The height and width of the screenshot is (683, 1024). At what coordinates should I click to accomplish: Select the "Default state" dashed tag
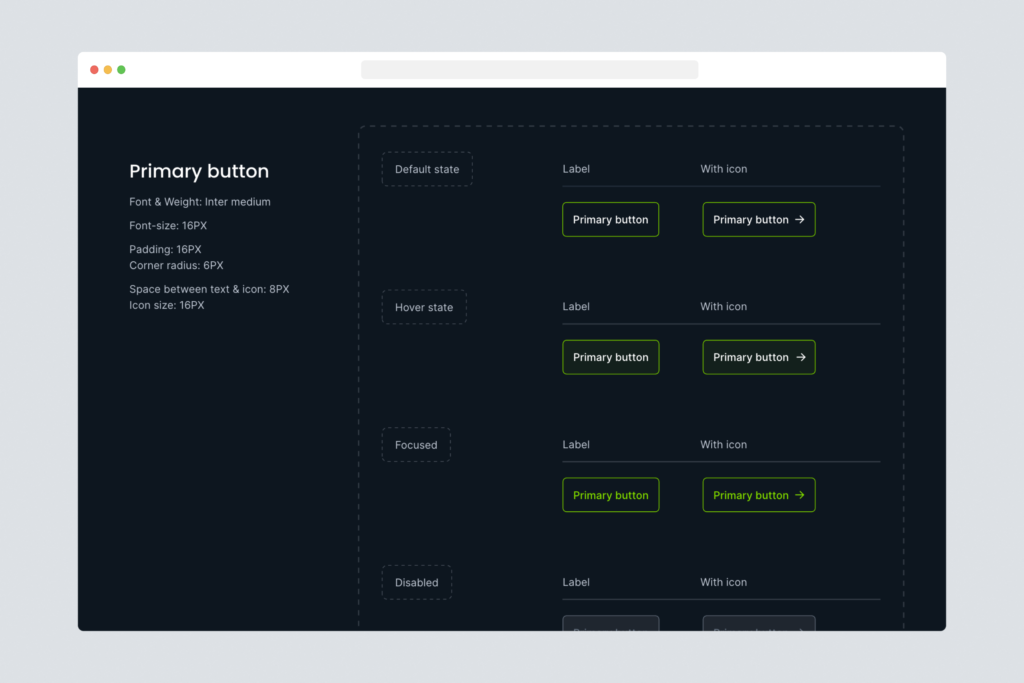[x=427, y=169]
